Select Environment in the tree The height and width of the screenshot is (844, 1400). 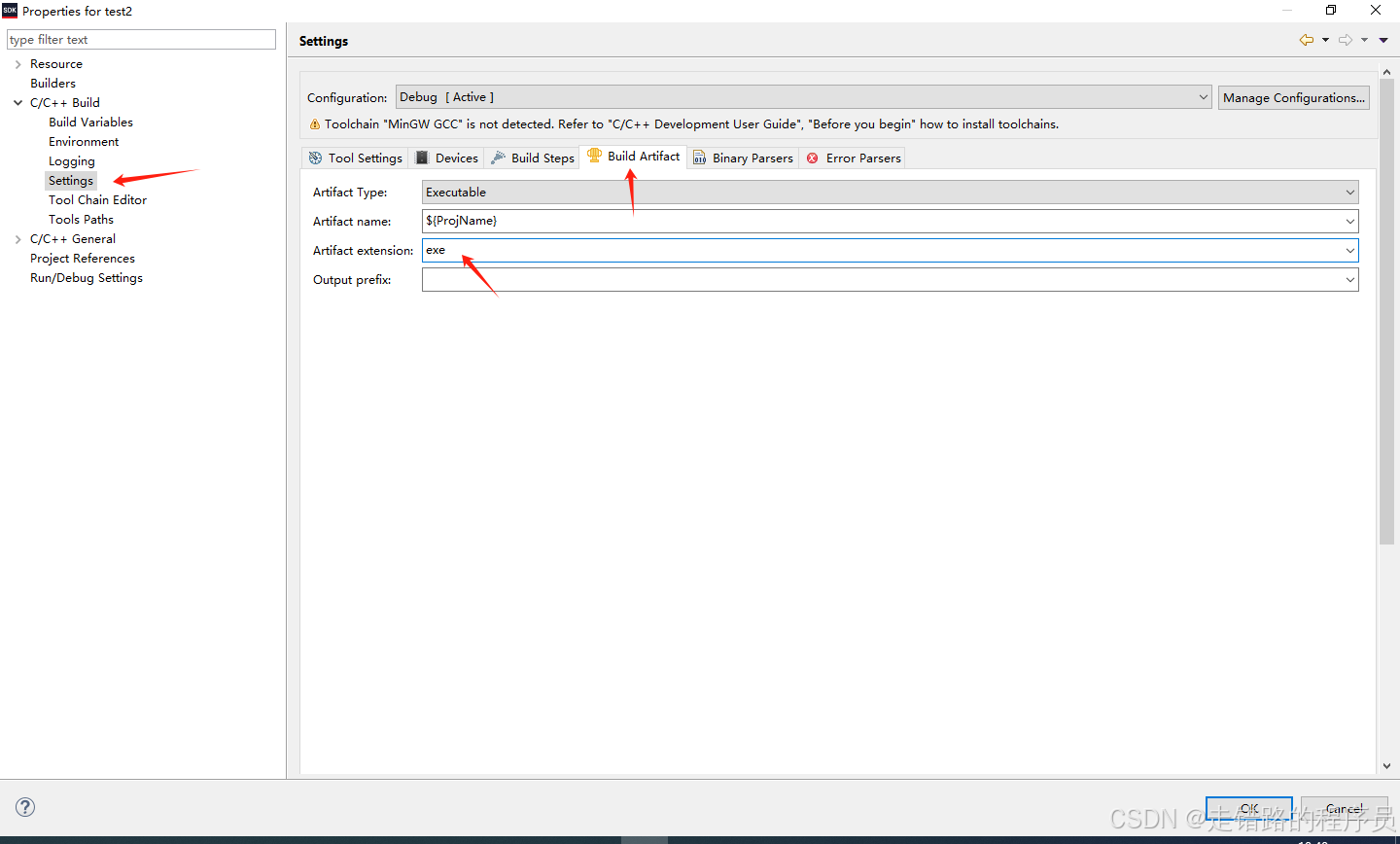click(84, 142)
